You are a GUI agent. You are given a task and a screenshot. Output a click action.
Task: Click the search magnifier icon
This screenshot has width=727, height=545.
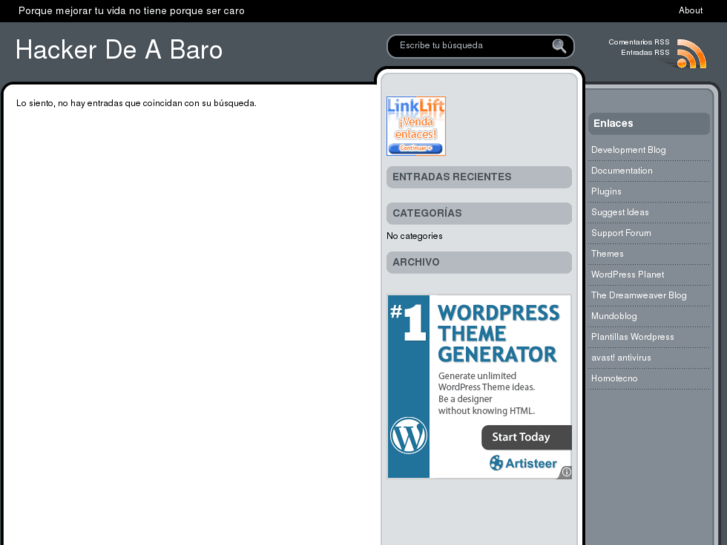pyautogui.click(x=559, y=46)
